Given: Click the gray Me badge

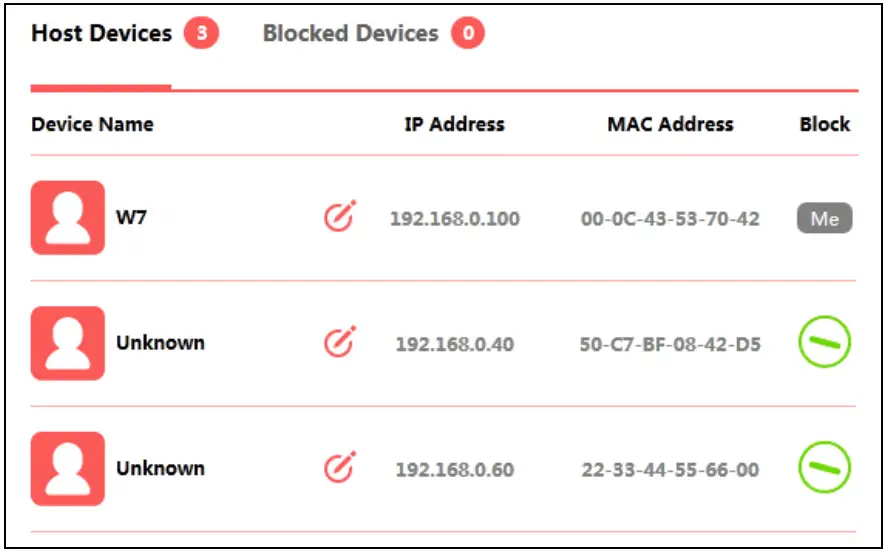Looking at the screenshot, I should [x=824, y=218].
